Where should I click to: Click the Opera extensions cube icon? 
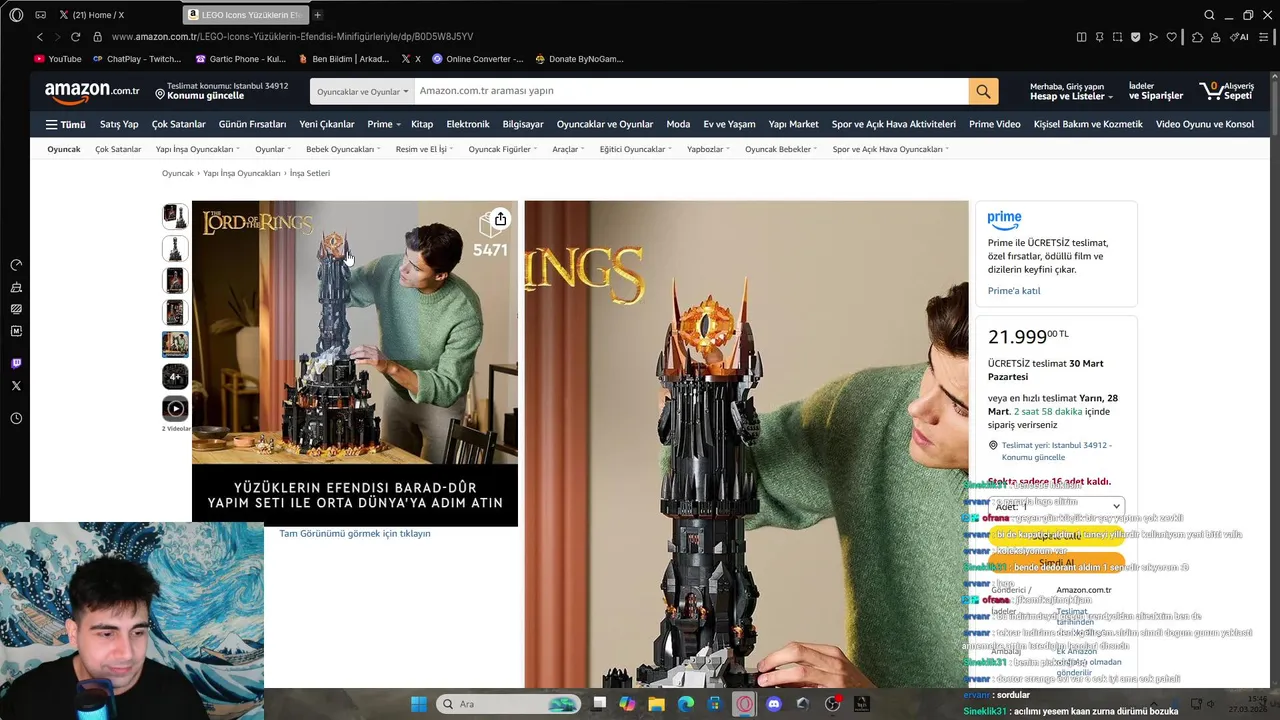pyautogui.click(x=1197, y=37)
